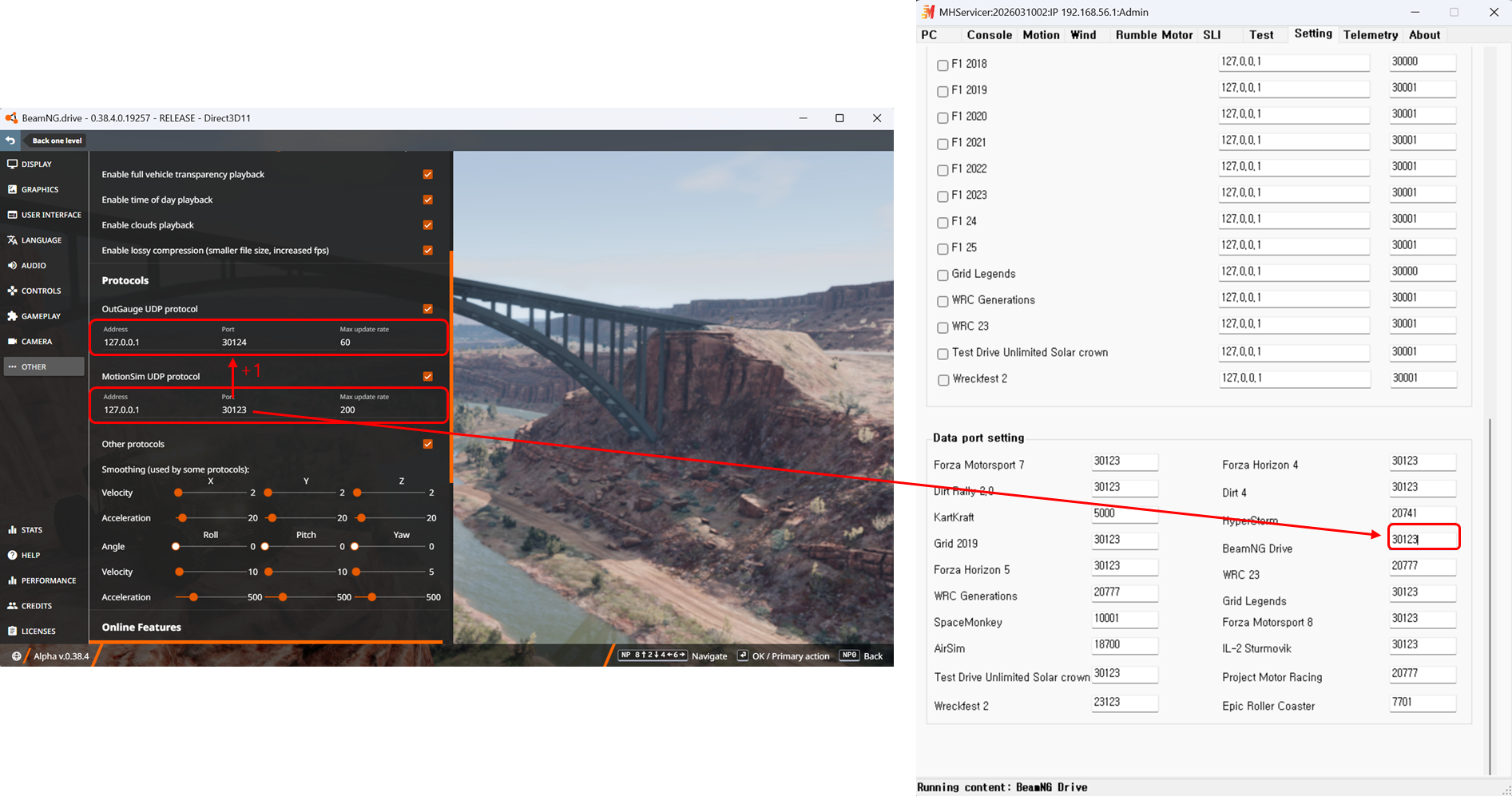Click OK / Primary action in BeamNG footer

point(784,656)
